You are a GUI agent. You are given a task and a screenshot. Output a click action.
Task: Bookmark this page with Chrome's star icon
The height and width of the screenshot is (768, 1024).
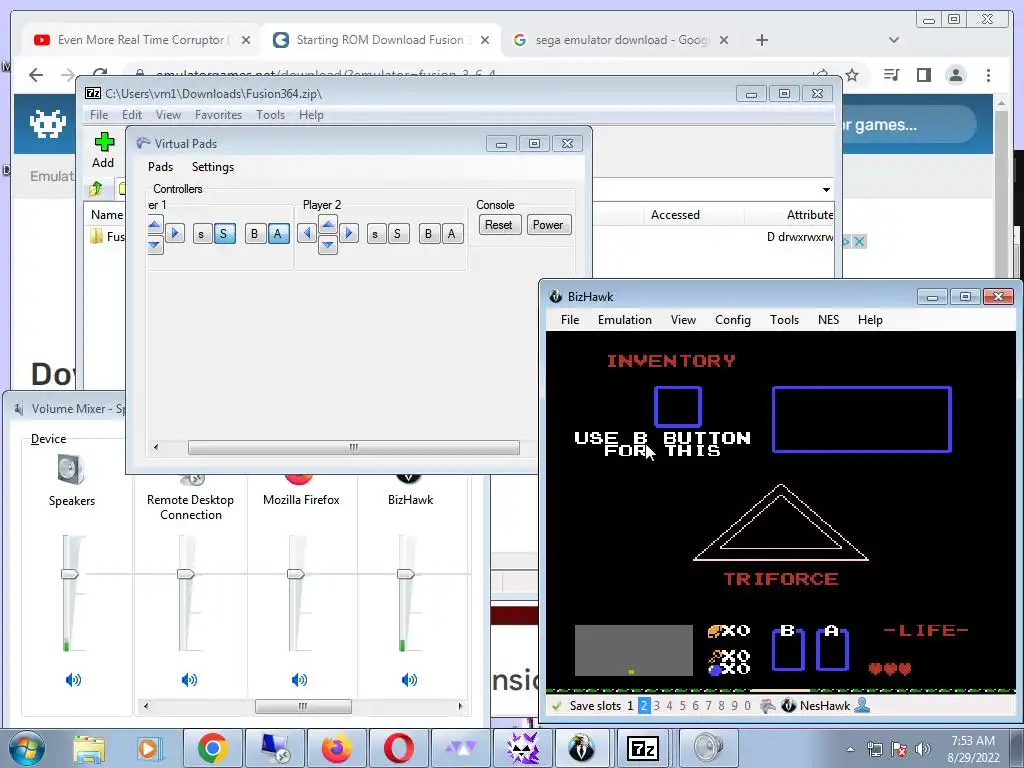(852, 75)
